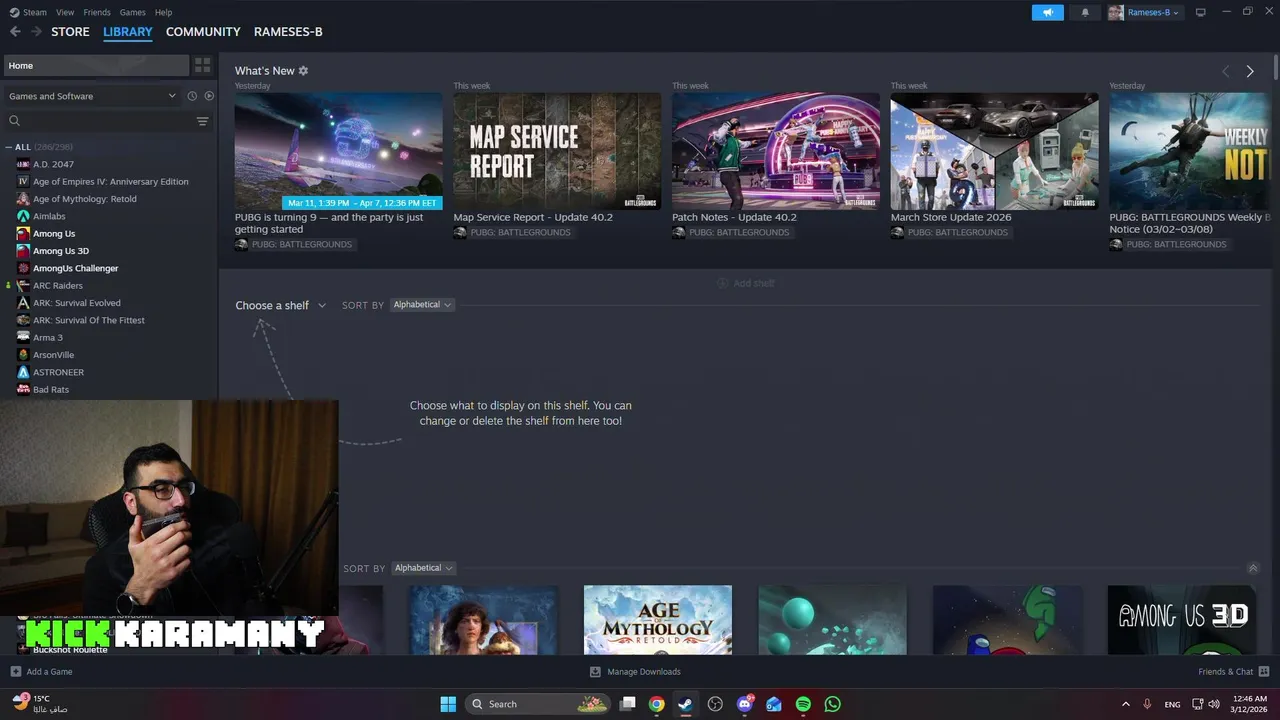Switch library to grid collections view

pyautogui.click(x=203, y=65)
